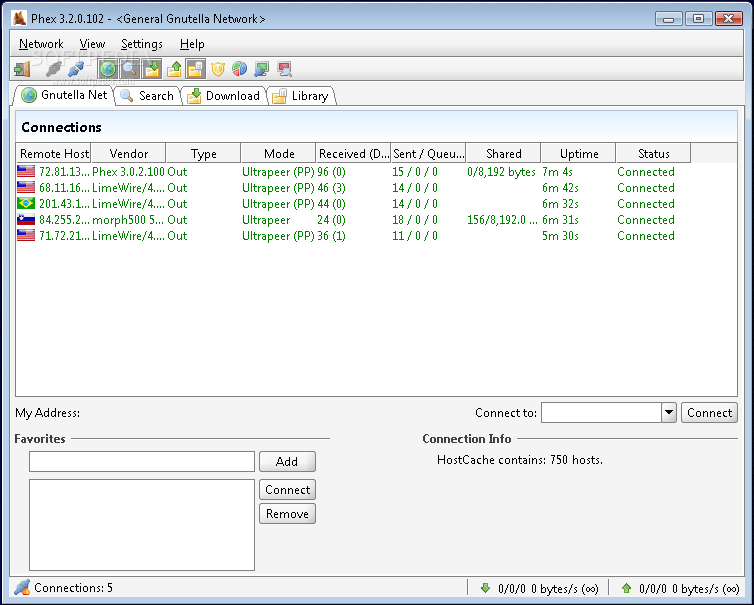Screen dimensions: 754x605
Task: Toggle the Search magnifier toolbar icon
Action: pos(130,69)
